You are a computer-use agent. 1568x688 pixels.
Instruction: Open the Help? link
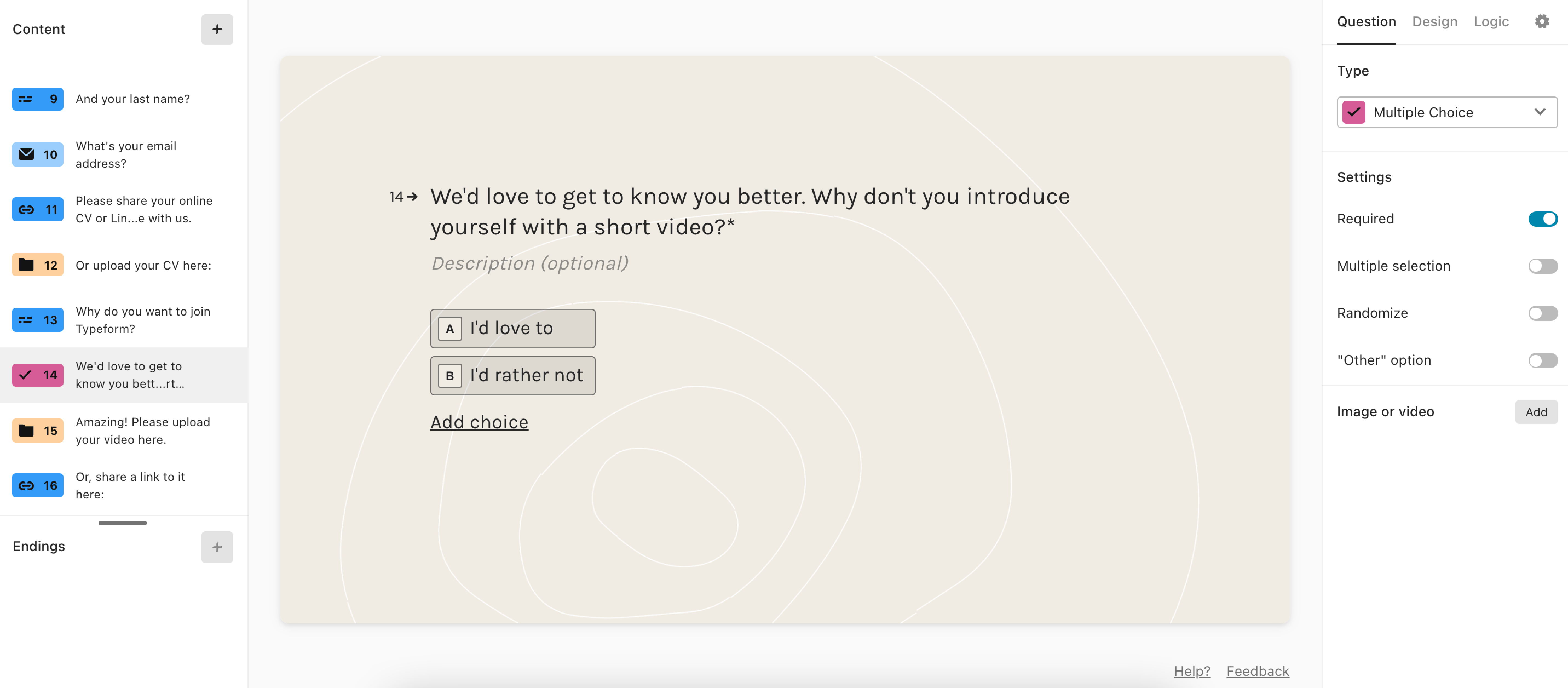click(1191, 671)
